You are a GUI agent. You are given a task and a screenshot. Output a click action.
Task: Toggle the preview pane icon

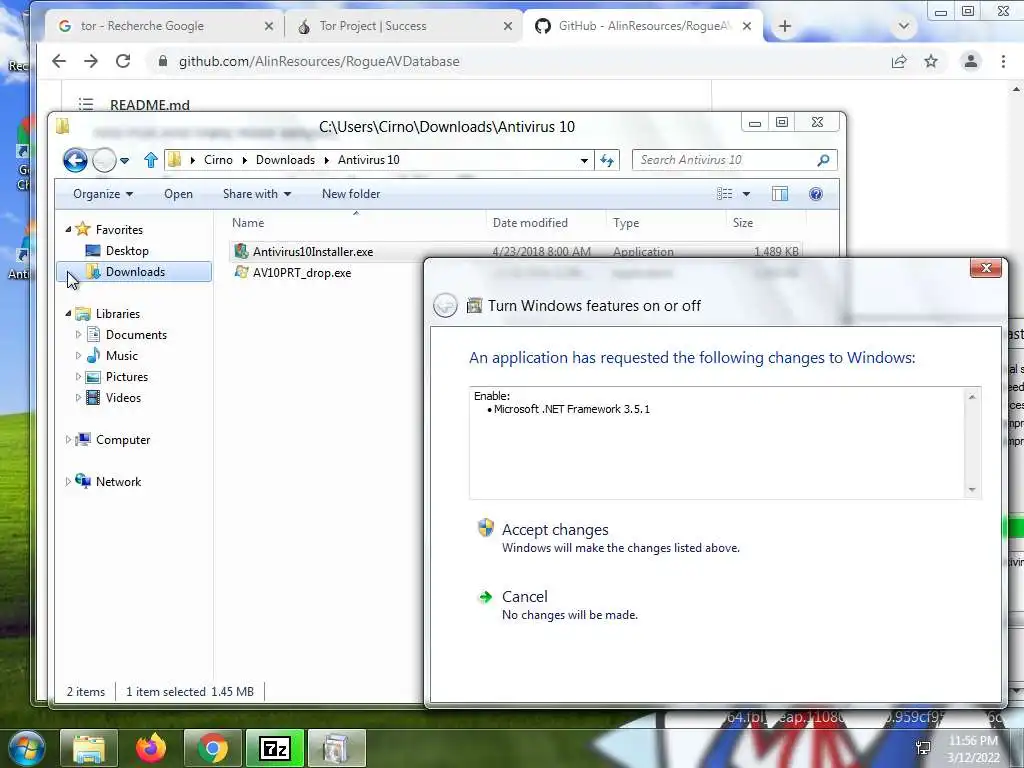(780, 194)
